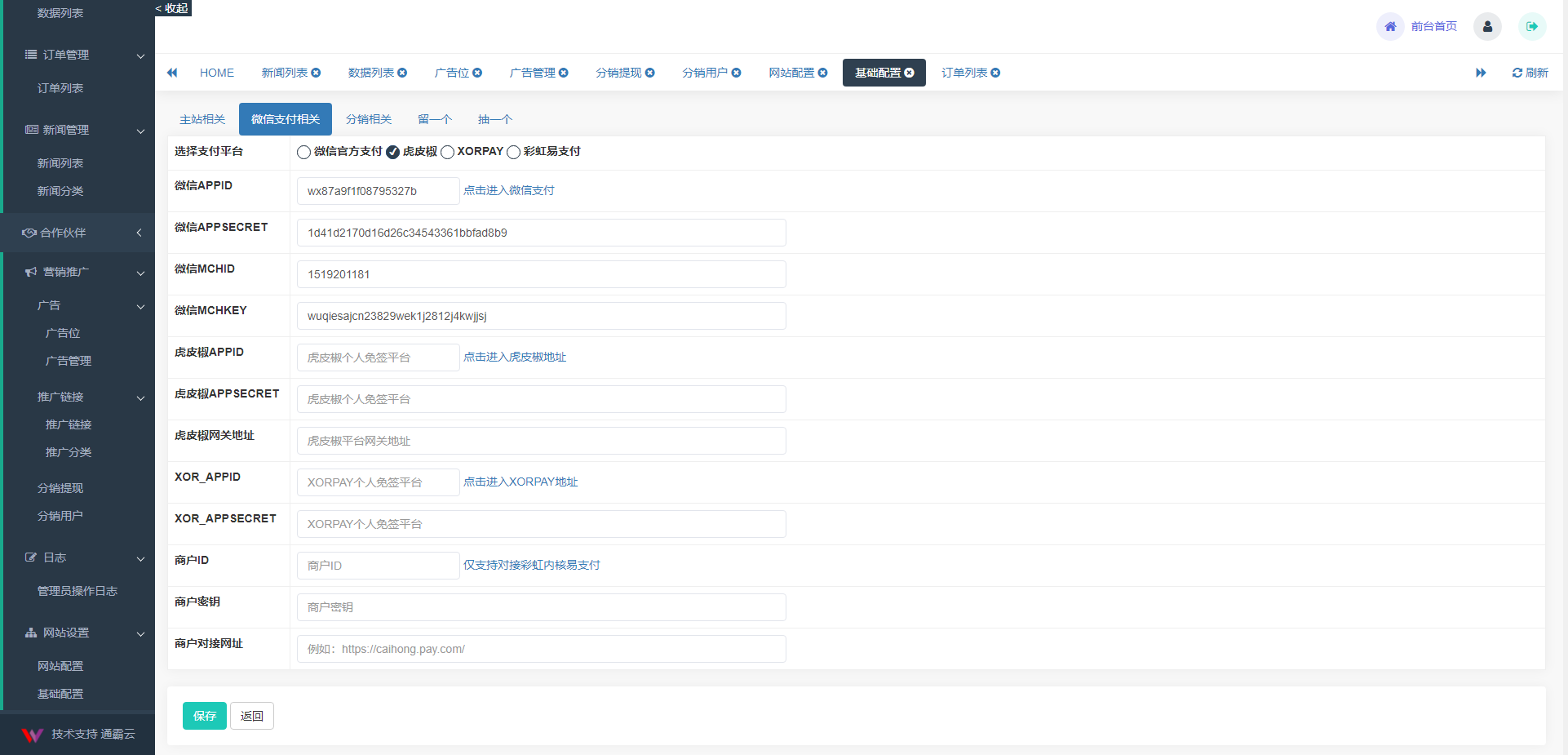
Task: Click the 订单管理 list icon in sidebar
Action: tap(31, 55)
